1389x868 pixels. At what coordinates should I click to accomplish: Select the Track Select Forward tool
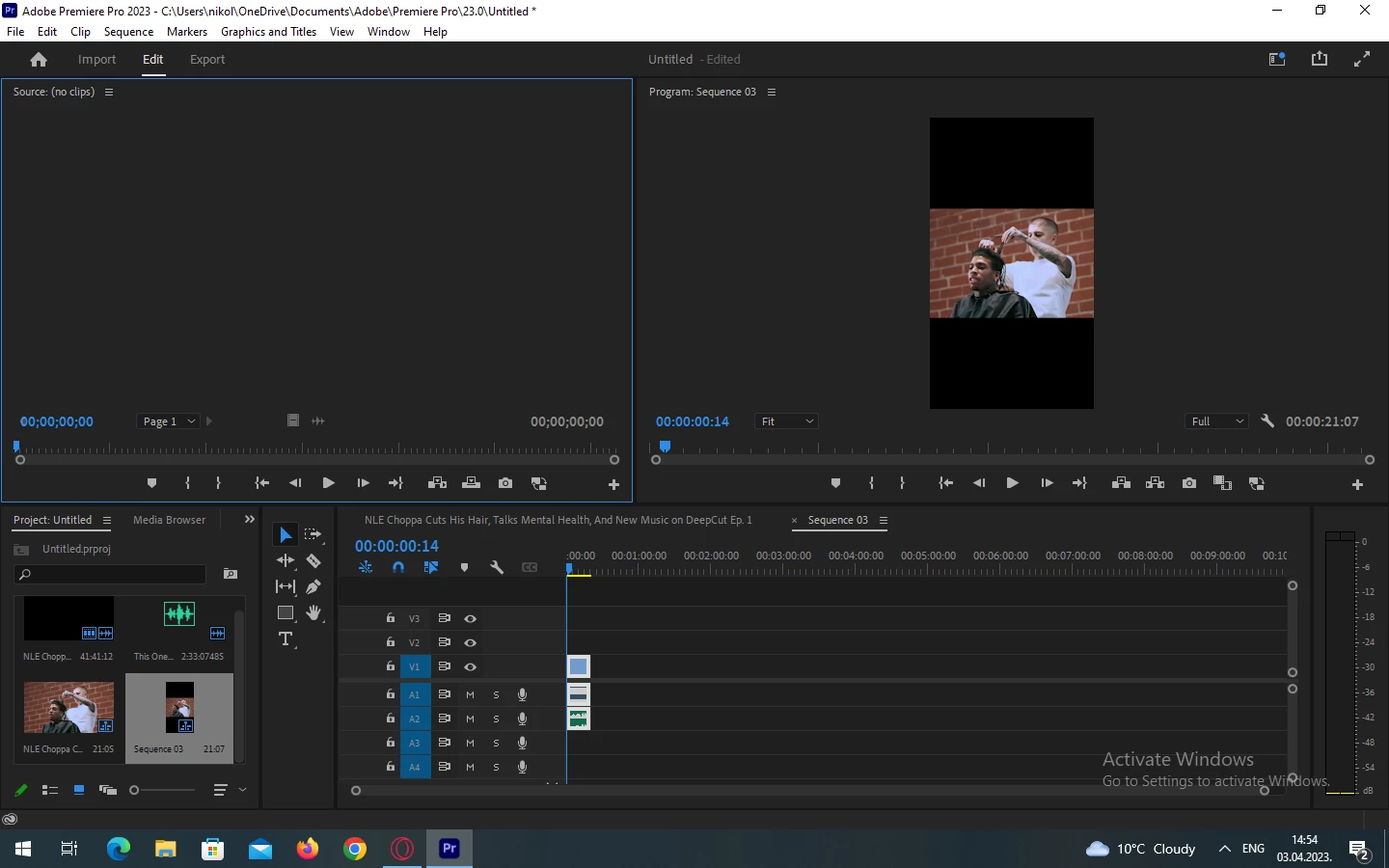[x=313, y=534]
